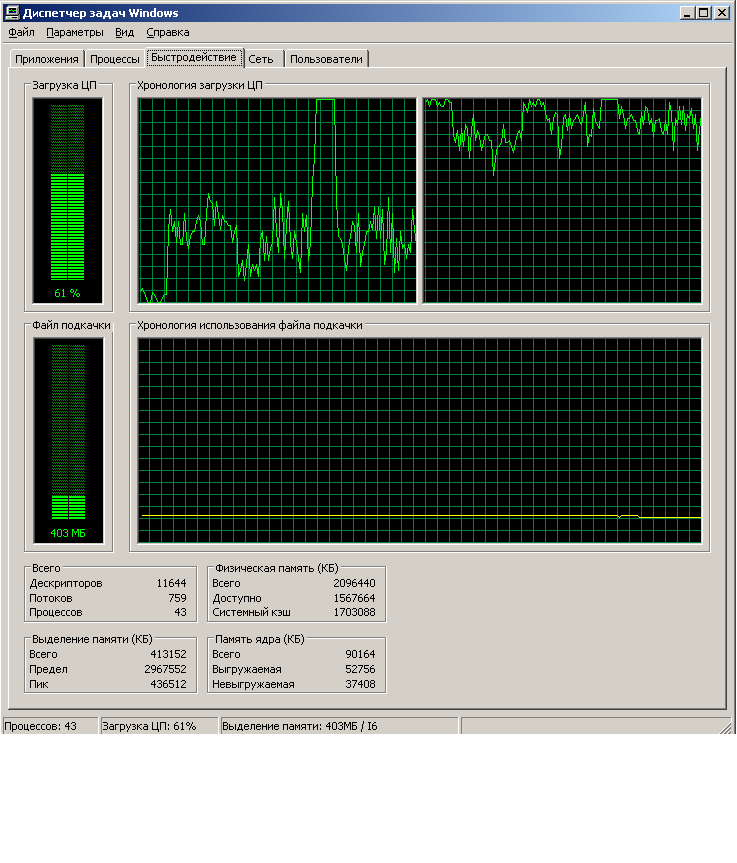This screenshot has width=737, height=863.
Task: Click the second CPU history graph
Action: 562,200
